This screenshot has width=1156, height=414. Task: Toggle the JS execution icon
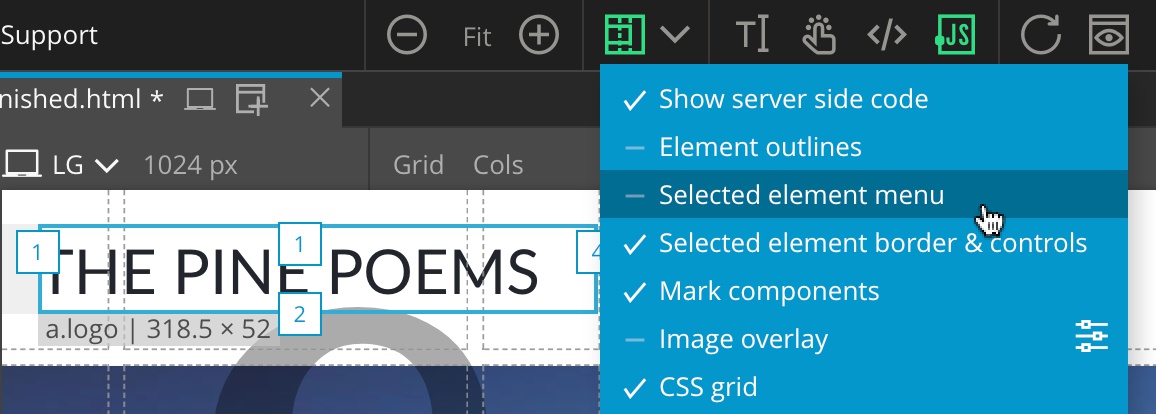pyautogui.click(x=955, y=35)
